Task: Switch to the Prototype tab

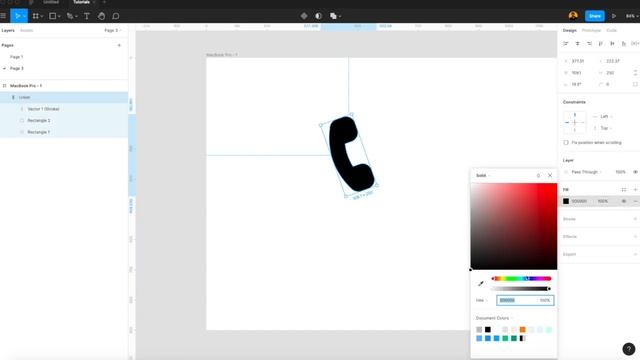Action: coord(591,30)
